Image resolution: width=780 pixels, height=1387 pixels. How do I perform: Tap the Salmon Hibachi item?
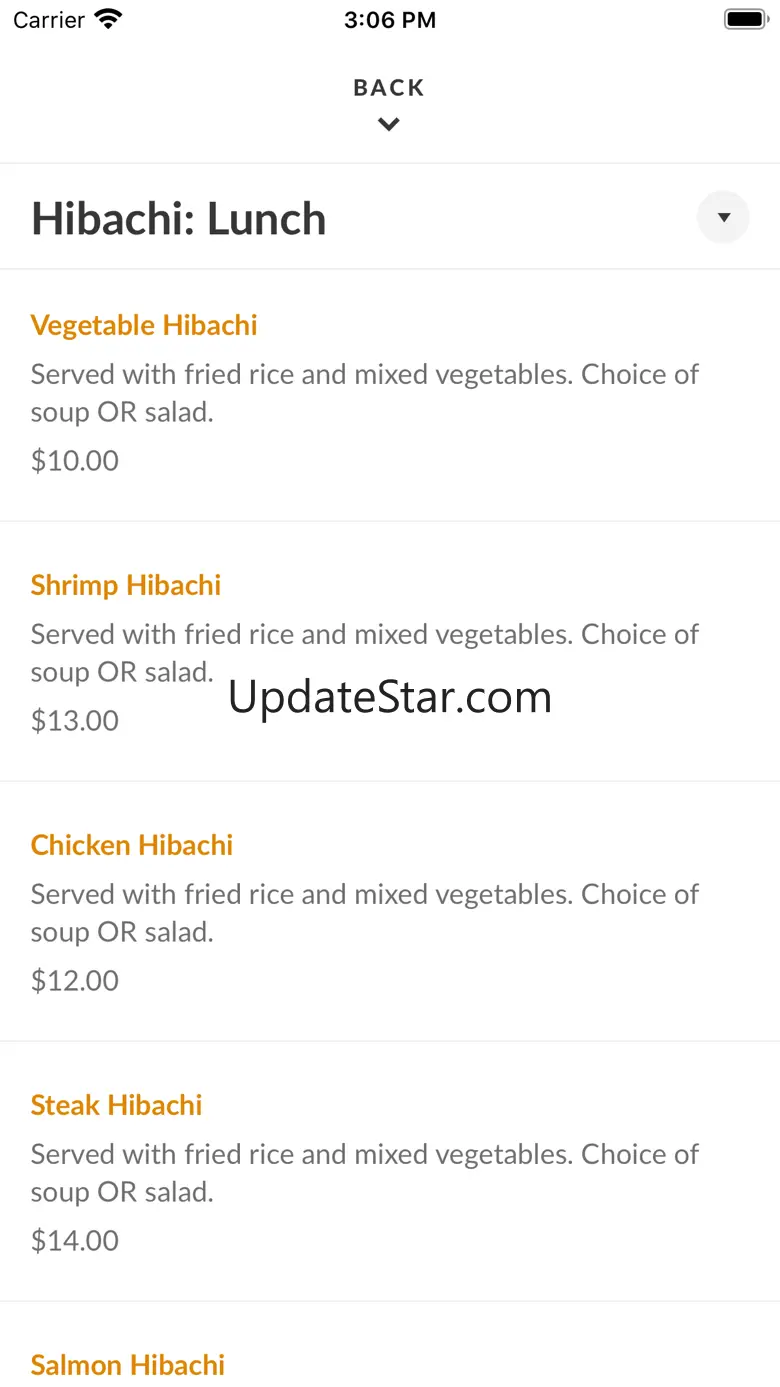click(x=128, y=1365)
